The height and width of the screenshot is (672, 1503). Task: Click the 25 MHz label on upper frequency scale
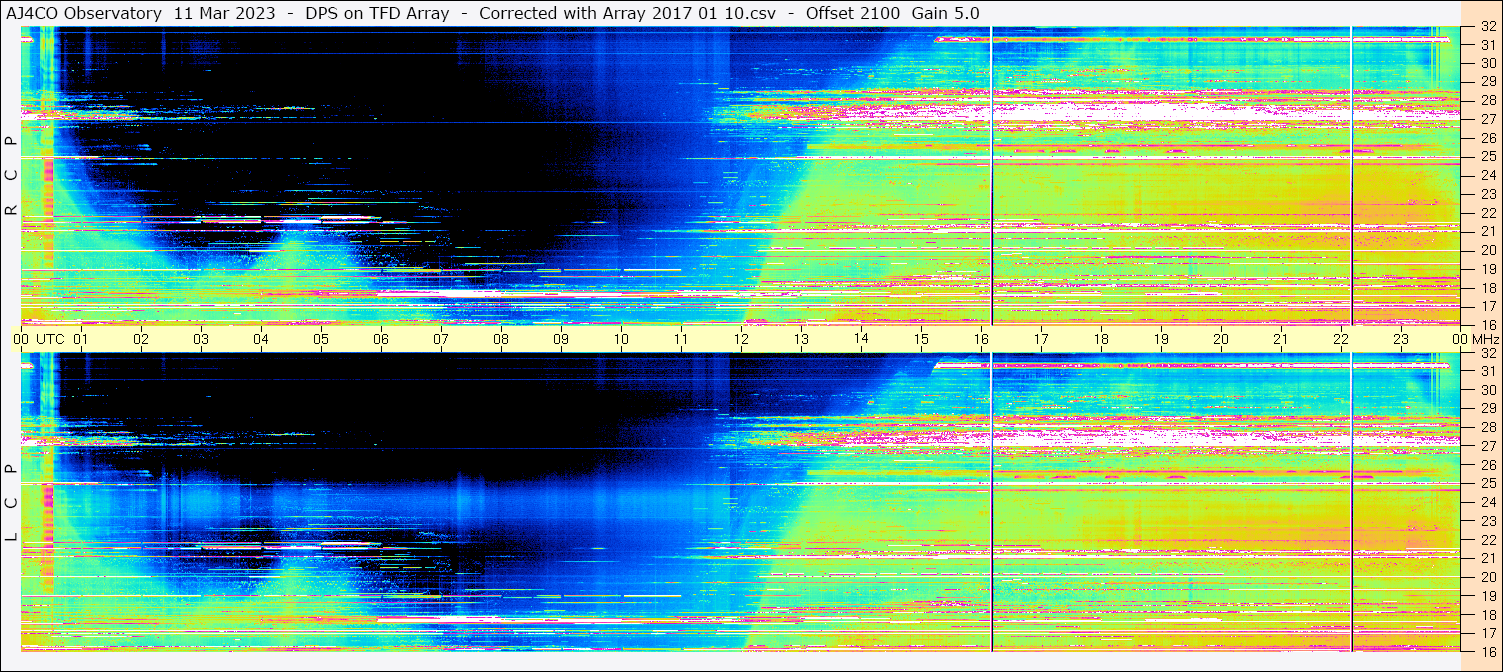[x=1487, y=157]
